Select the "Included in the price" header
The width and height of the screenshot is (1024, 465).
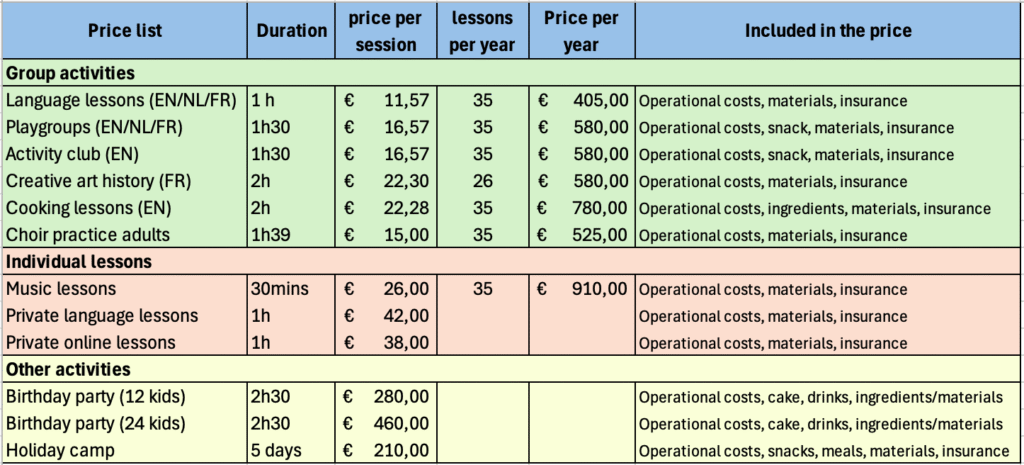pyautogui.click(x=828, y=31)
